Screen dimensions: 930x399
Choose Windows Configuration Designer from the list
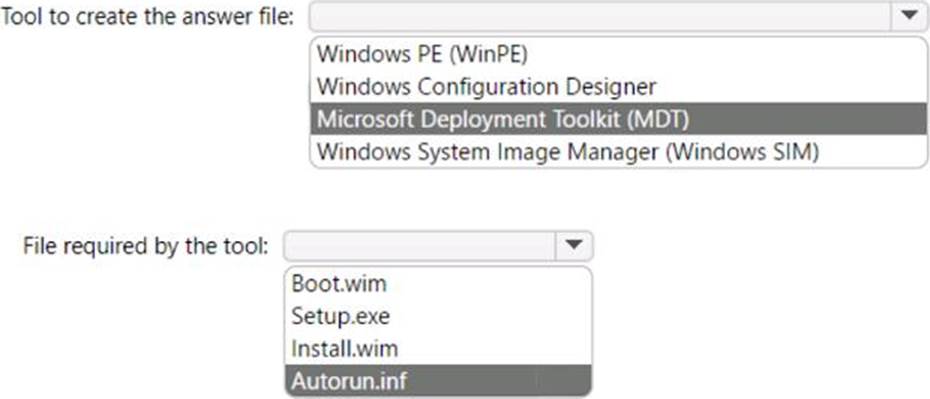point(619,87)
